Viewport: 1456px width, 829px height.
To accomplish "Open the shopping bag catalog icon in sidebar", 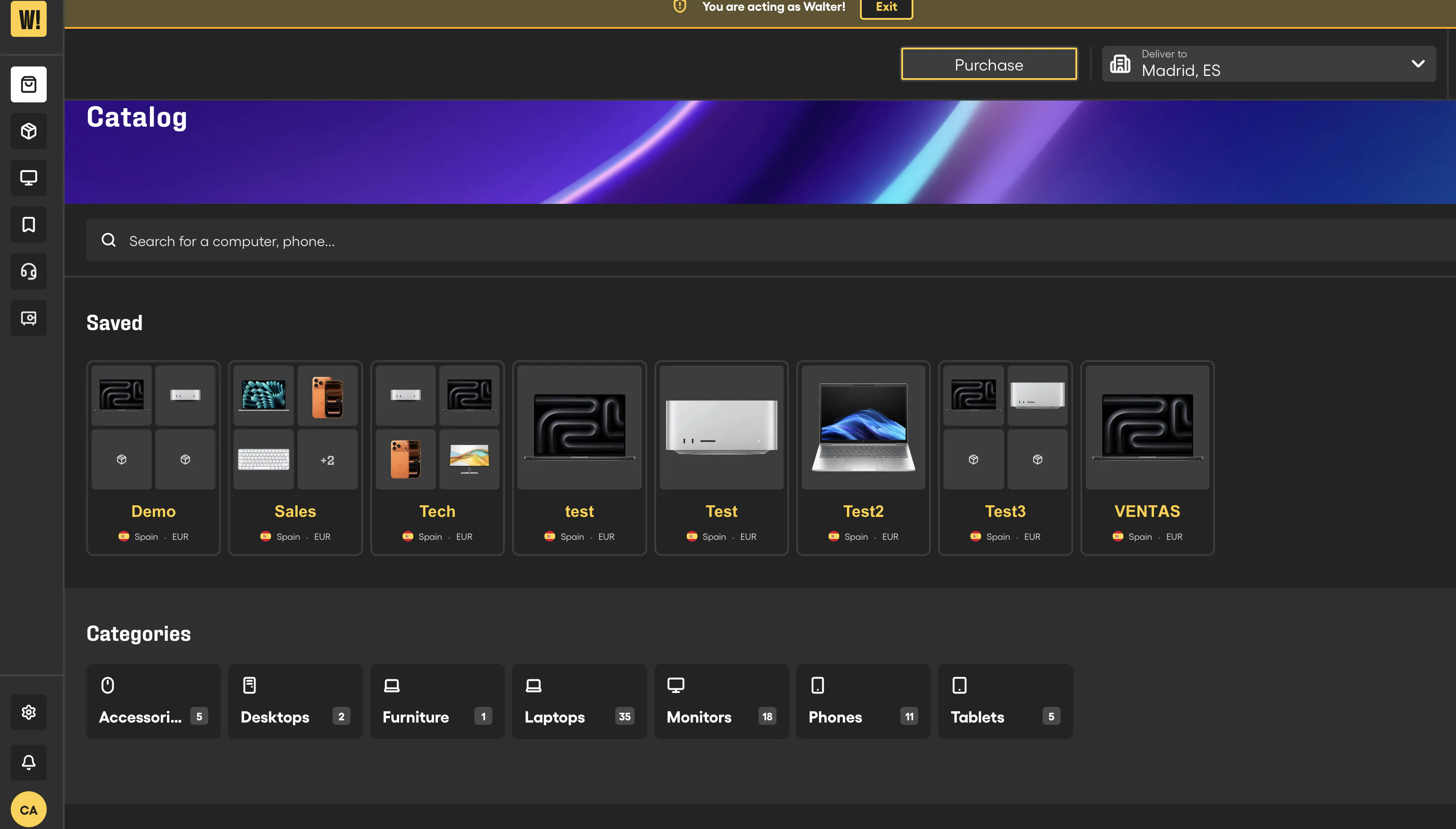I will (28, 85).
